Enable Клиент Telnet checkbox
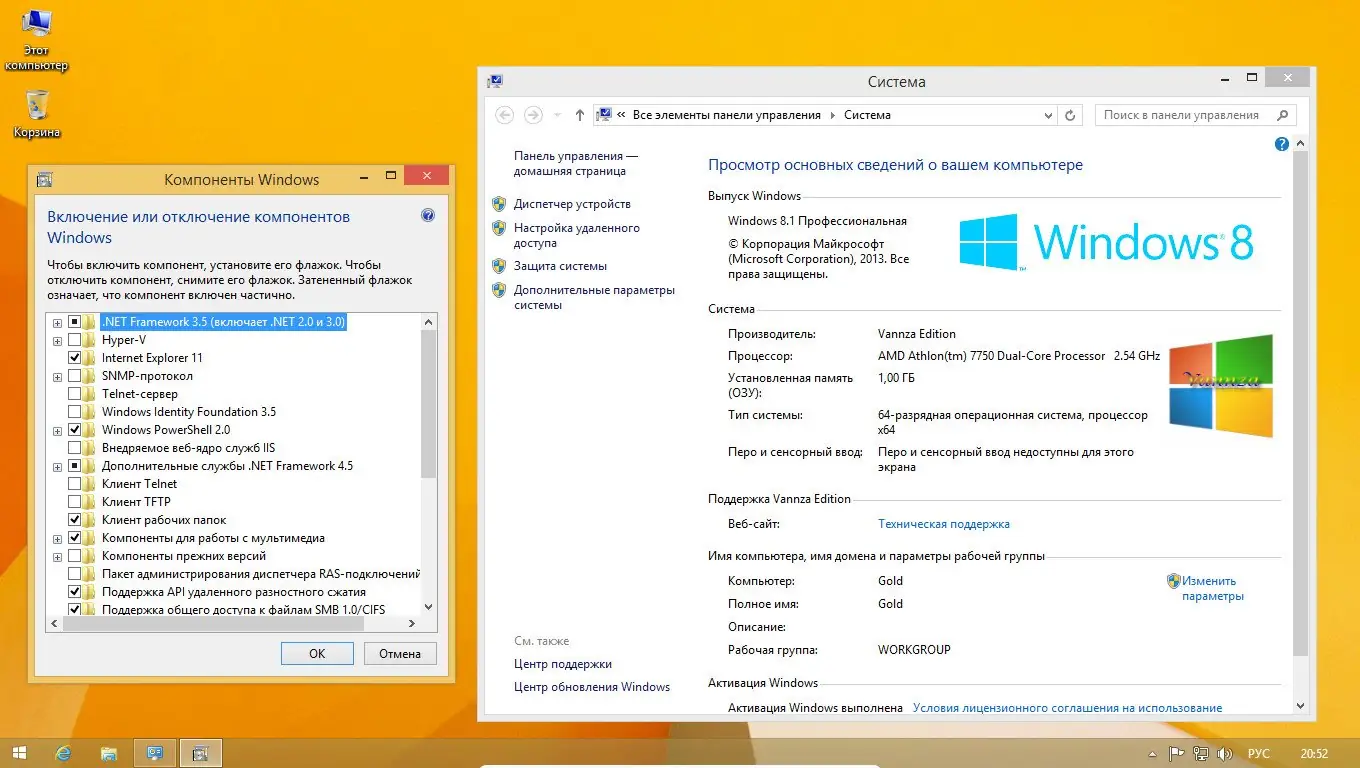The height and width of the screenshot is (768, 1360). [74, 484]
